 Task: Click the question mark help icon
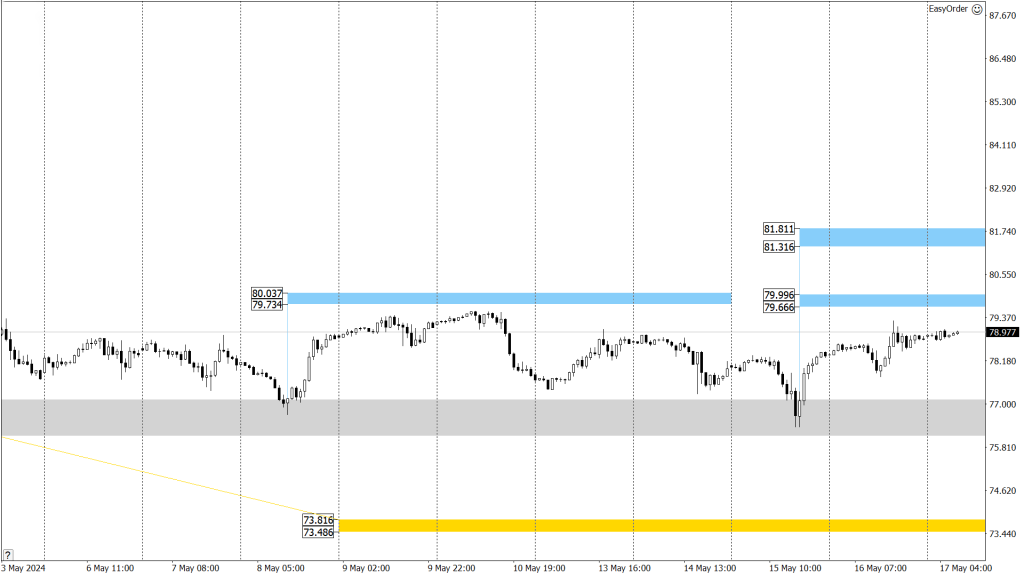tap(8, 555)
